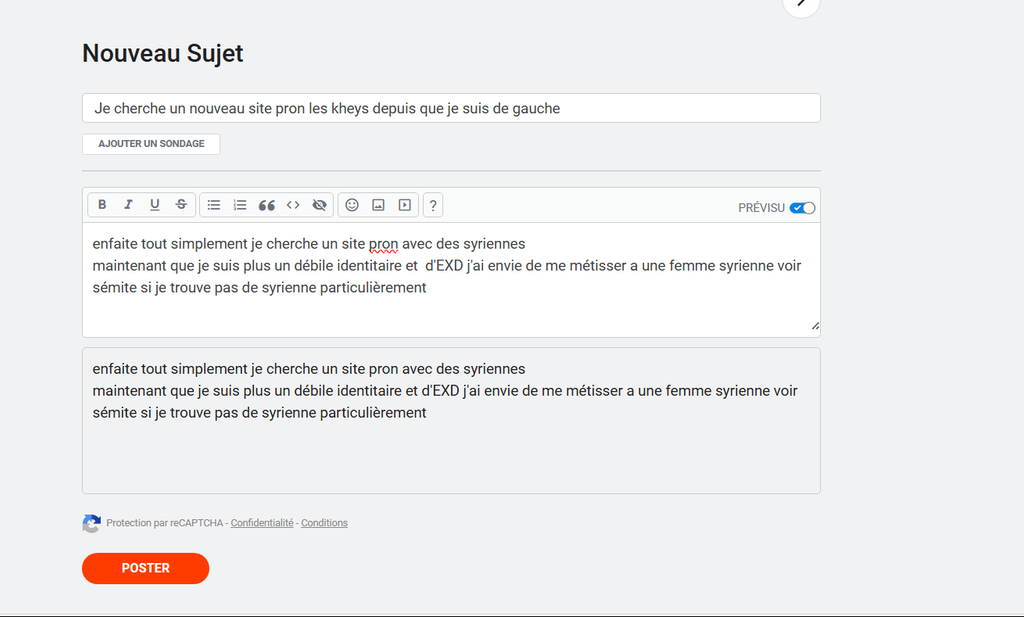Insert a code block
1024x617 pixels.
point(293,205)
